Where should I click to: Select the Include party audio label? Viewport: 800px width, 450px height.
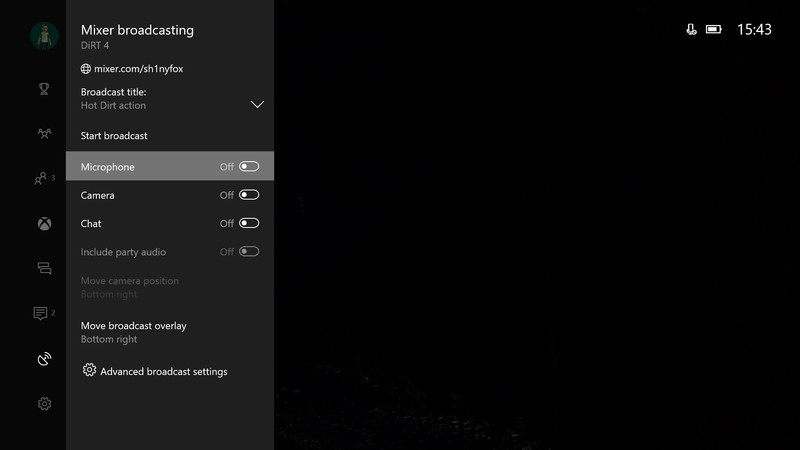click(x=123, y=252)
